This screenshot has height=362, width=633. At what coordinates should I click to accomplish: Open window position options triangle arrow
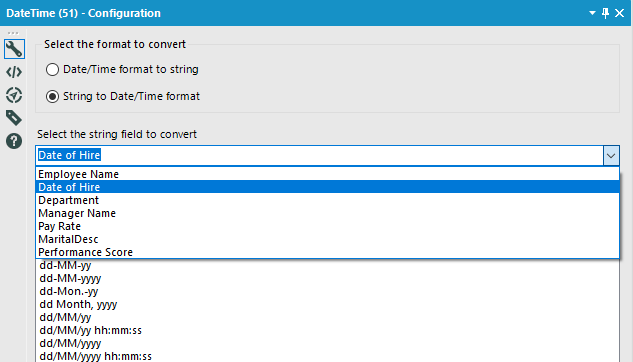pyautogui.click(x=592, y=13)
